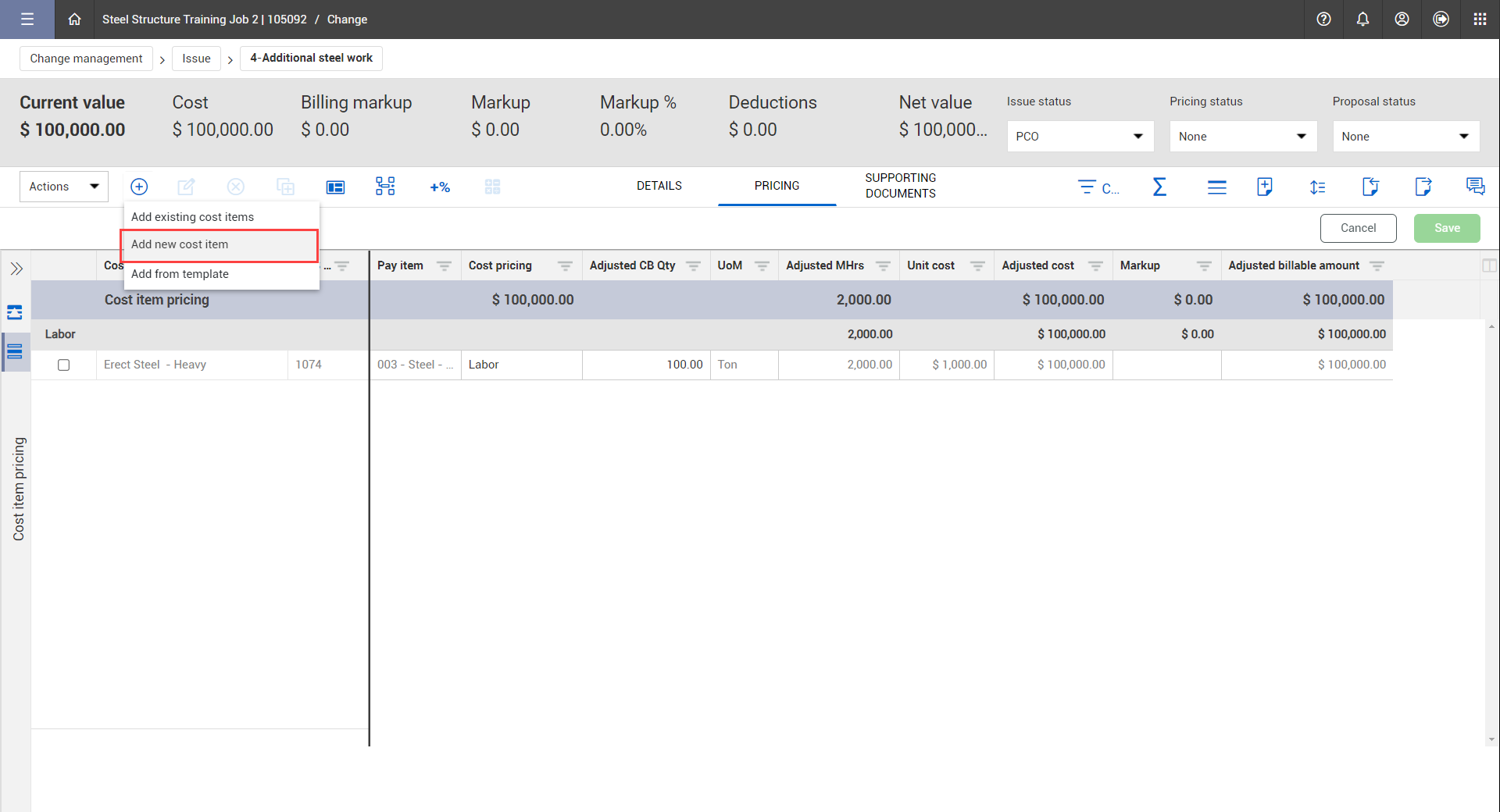Viewport: 1500px width, 812px height.
Task: Expand the left side panel chevrons
Action: pyautogui.click(x=16, y=269)
